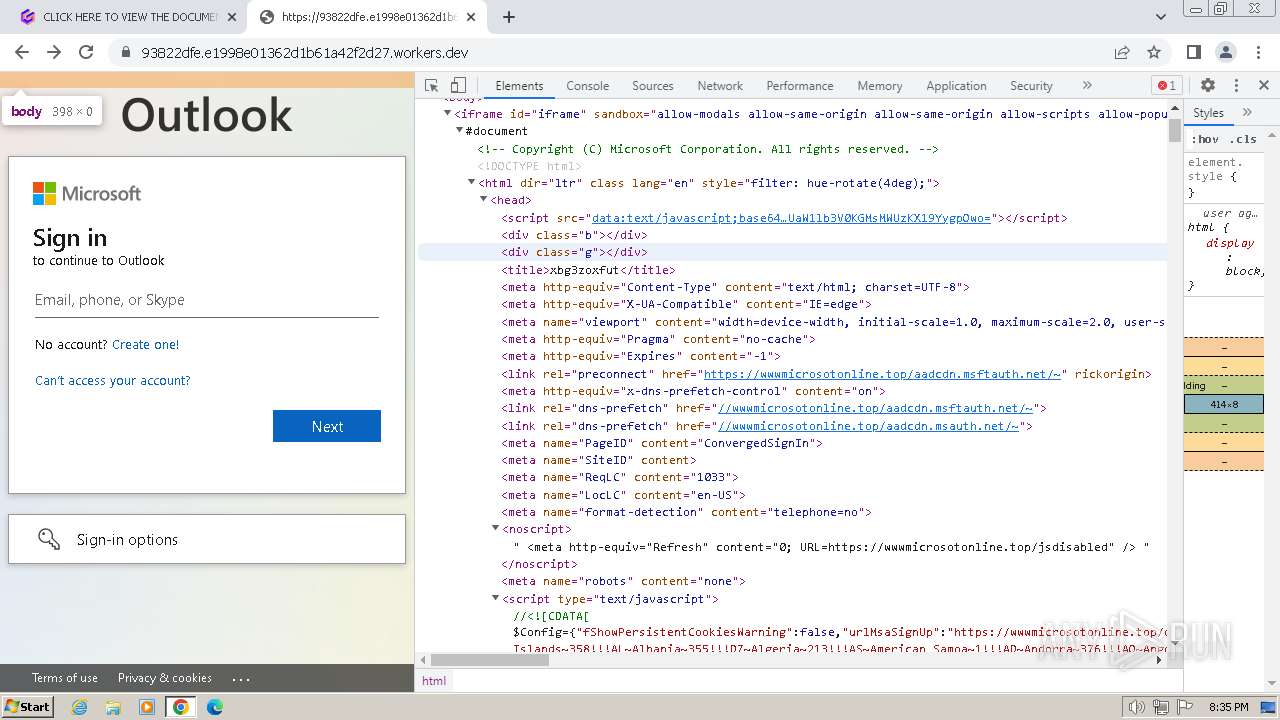
Task: Toggle Chrome side panel icon
Action: 1194,52
